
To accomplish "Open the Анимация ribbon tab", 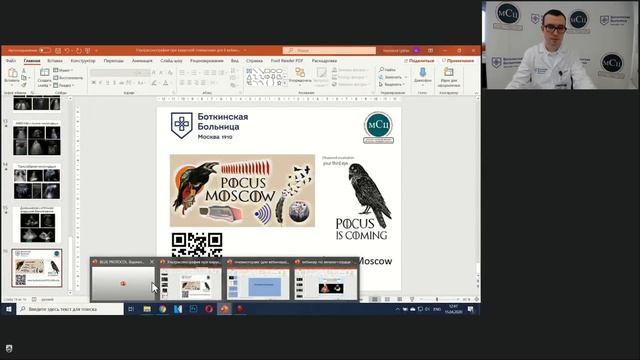I will [142, 61].
